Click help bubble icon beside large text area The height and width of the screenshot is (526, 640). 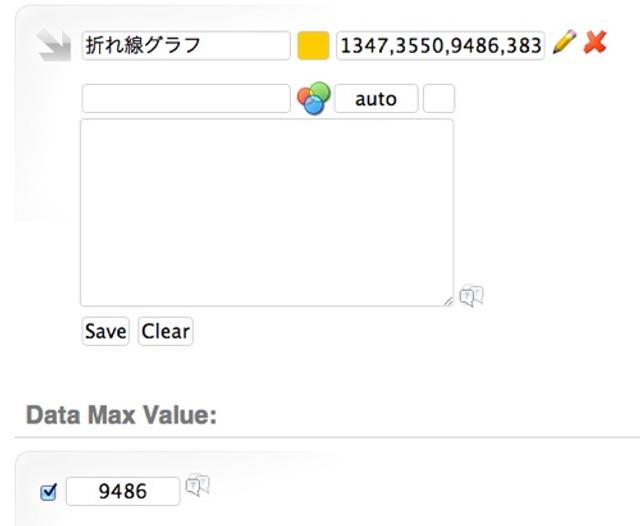pos(472,296)
